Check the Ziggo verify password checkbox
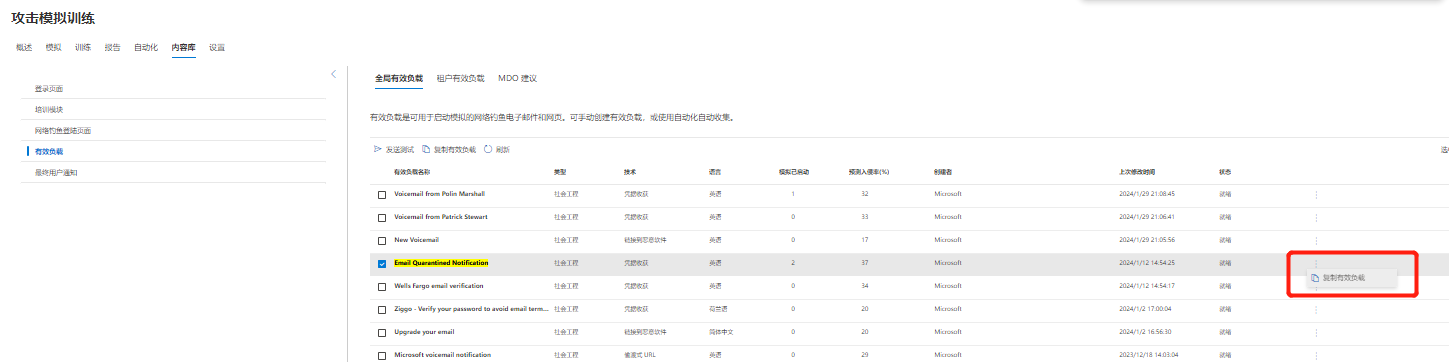 382,310
